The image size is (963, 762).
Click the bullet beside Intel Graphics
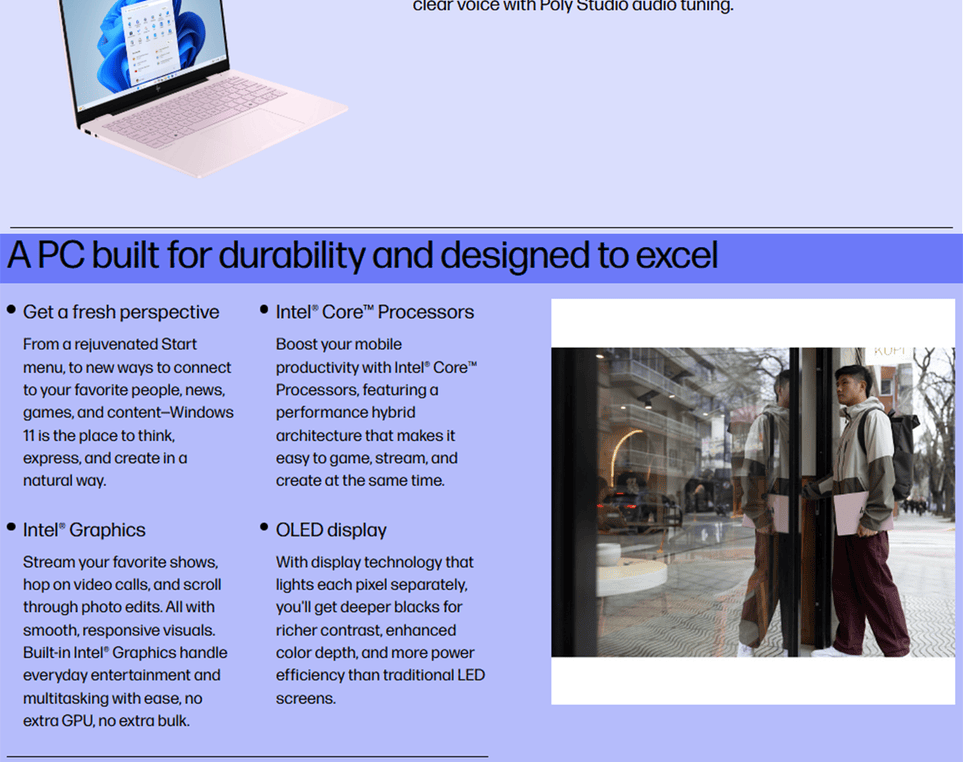coord(11,527)
